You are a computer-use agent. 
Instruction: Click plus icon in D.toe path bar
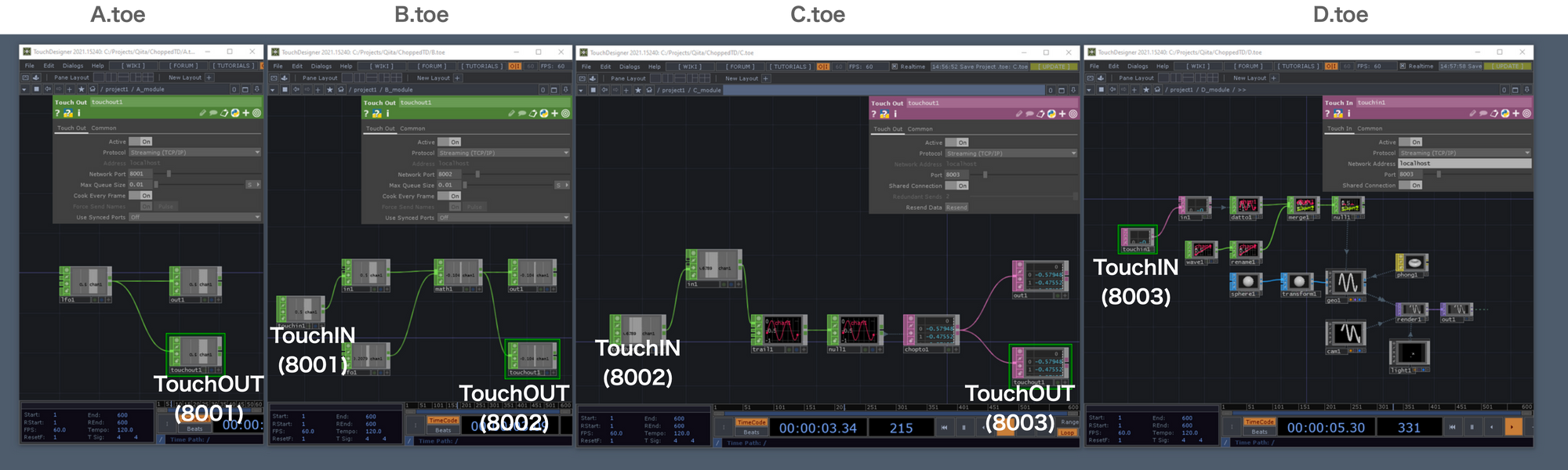1134,90
